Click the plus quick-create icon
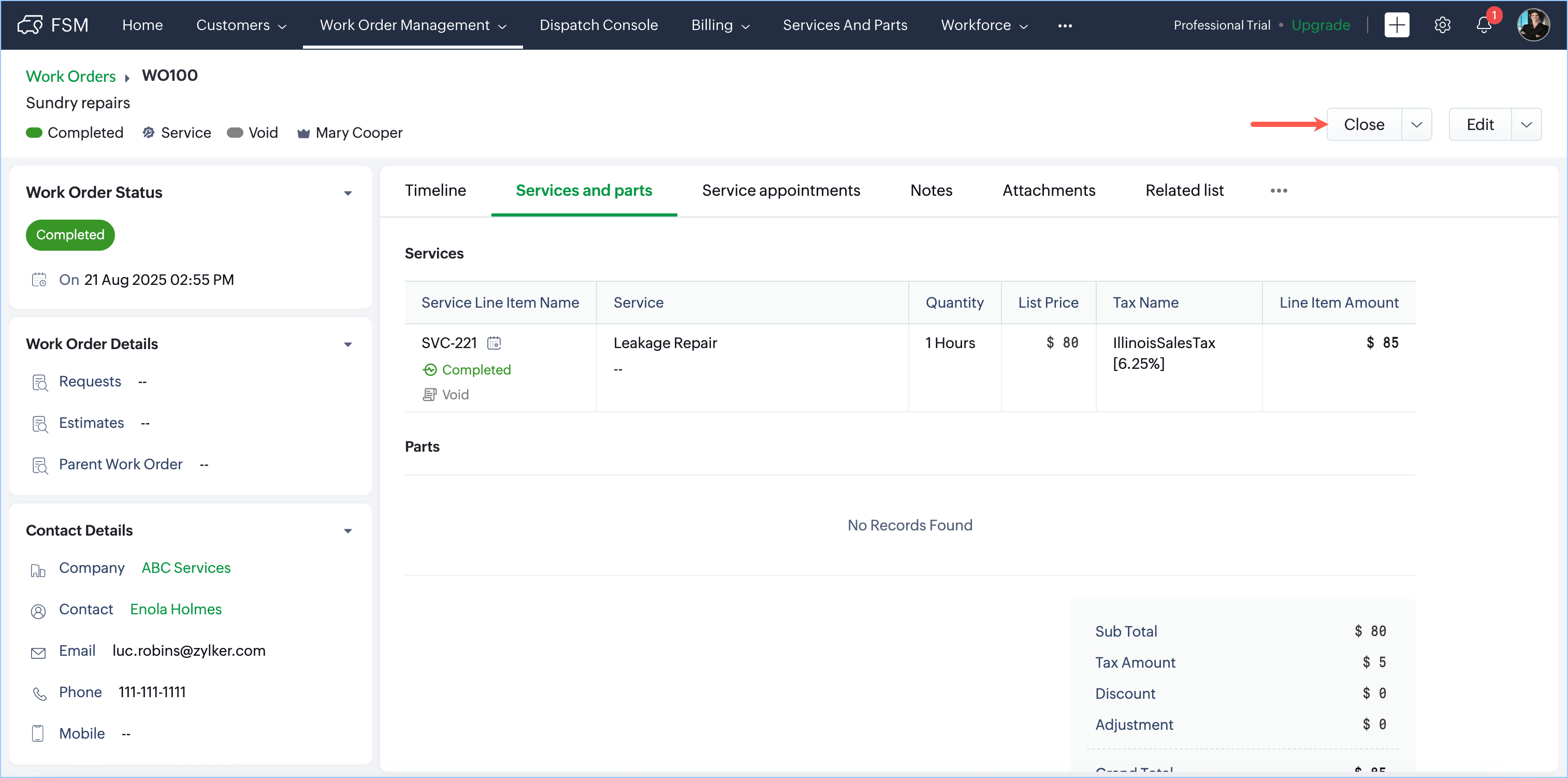 point(1397,25)
